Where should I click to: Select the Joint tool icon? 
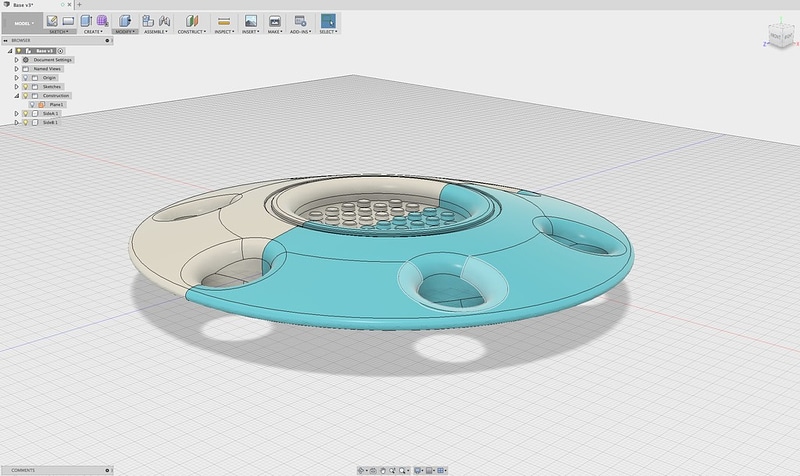click(164, 20)
